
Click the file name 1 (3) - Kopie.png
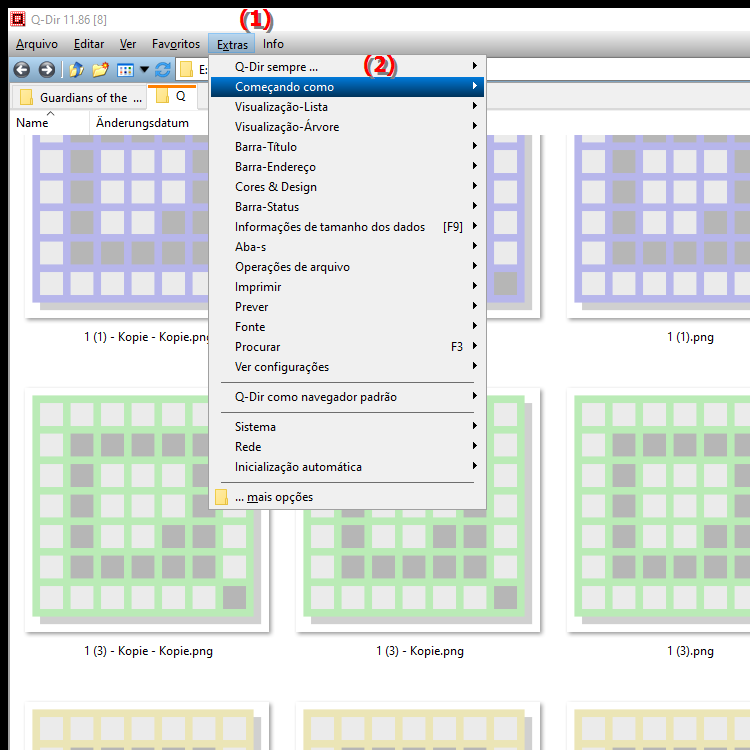(x=420, y=651)
